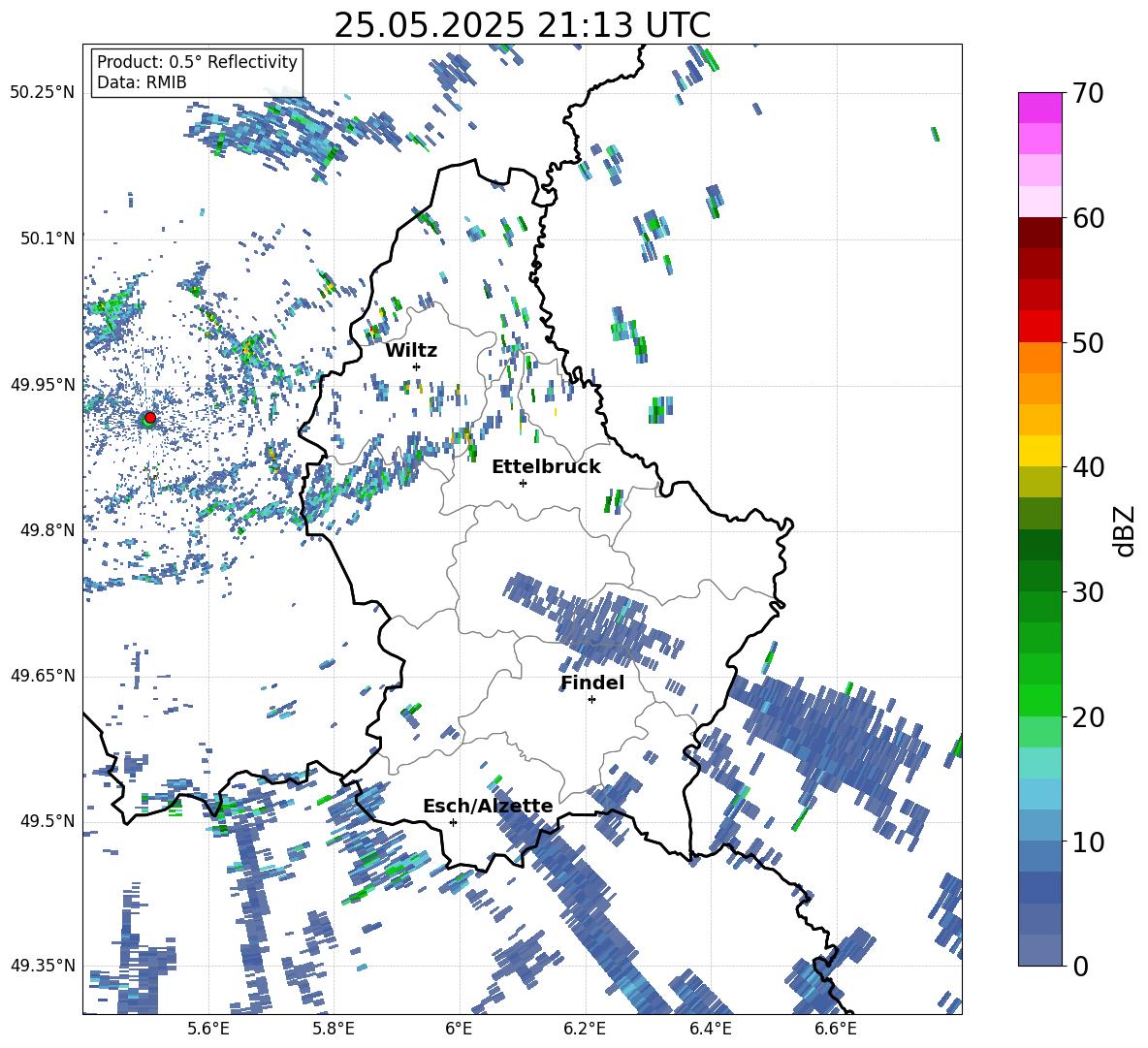1148x1048 pixels.
Task: Click the yellow colorbar band near 40
Action: point(1039,451)
